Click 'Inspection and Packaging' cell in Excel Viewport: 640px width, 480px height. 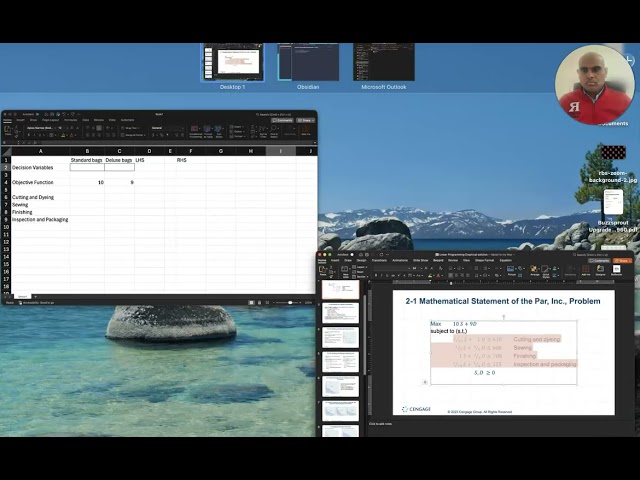(x=40, y=220)
